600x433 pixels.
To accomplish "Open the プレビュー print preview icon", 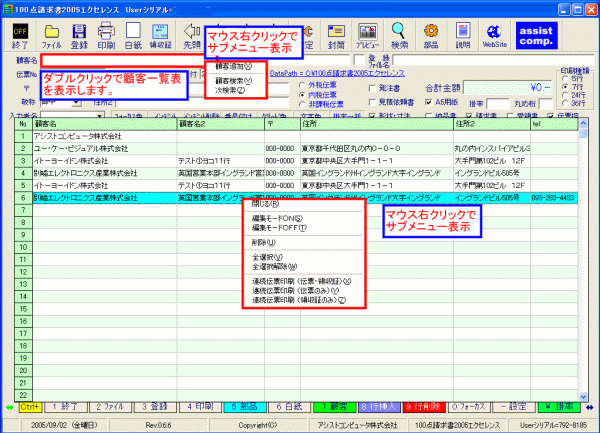I will click(x=367, y=36).
